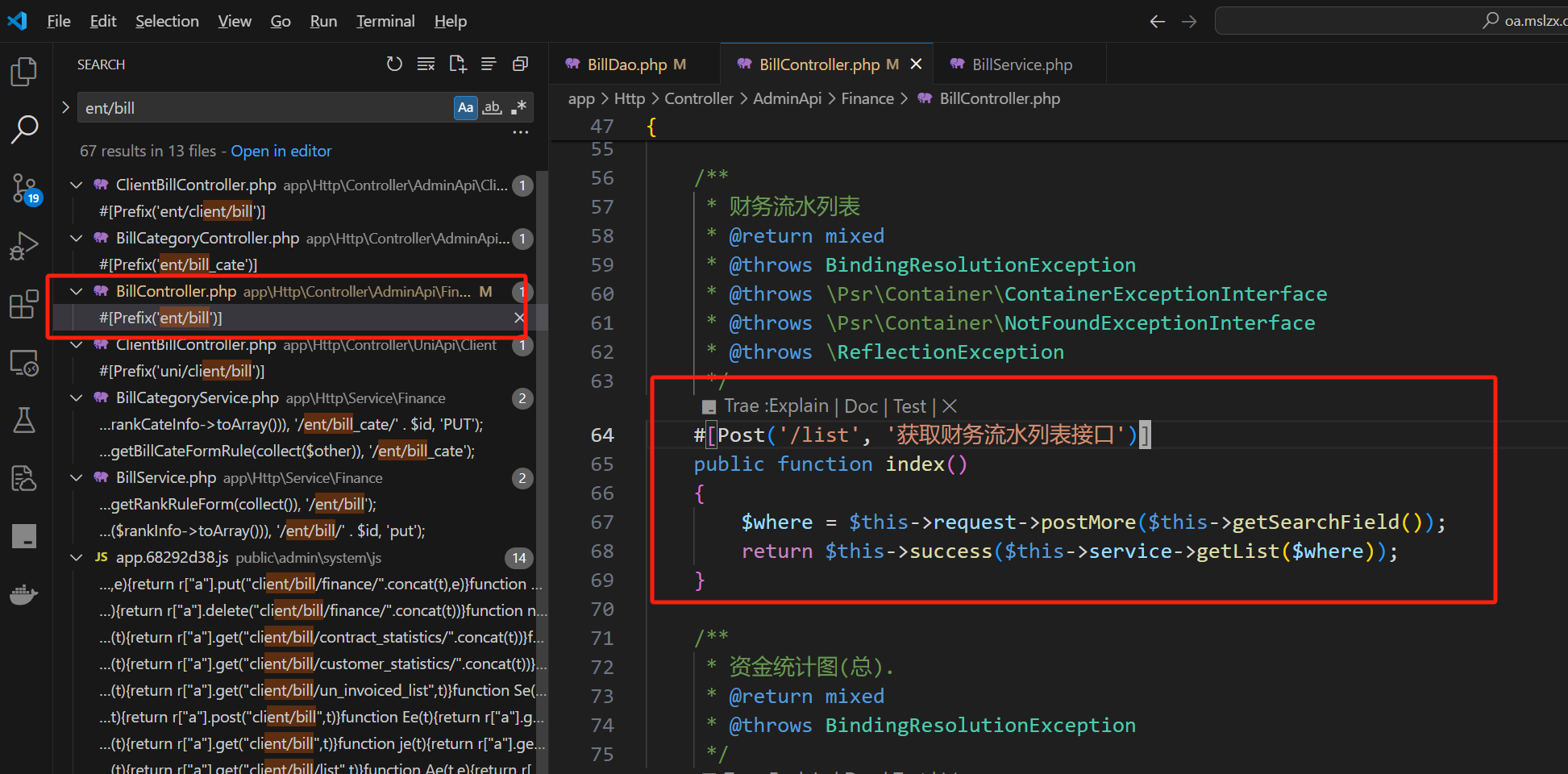The height and width of the screenshot is (774, 1568).
Task: Select the #[Prefix('ent/bill_cate')] result
Action: [x=178, y=264]
